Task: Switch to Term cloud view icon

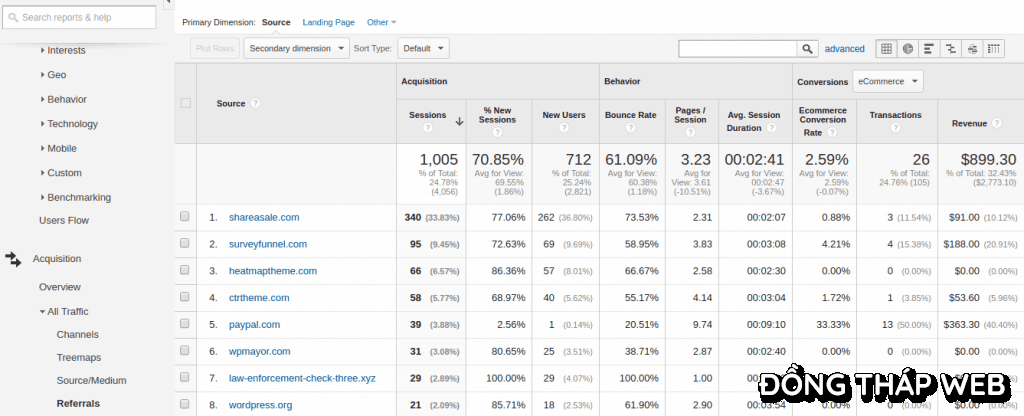Action: (972, 48)
